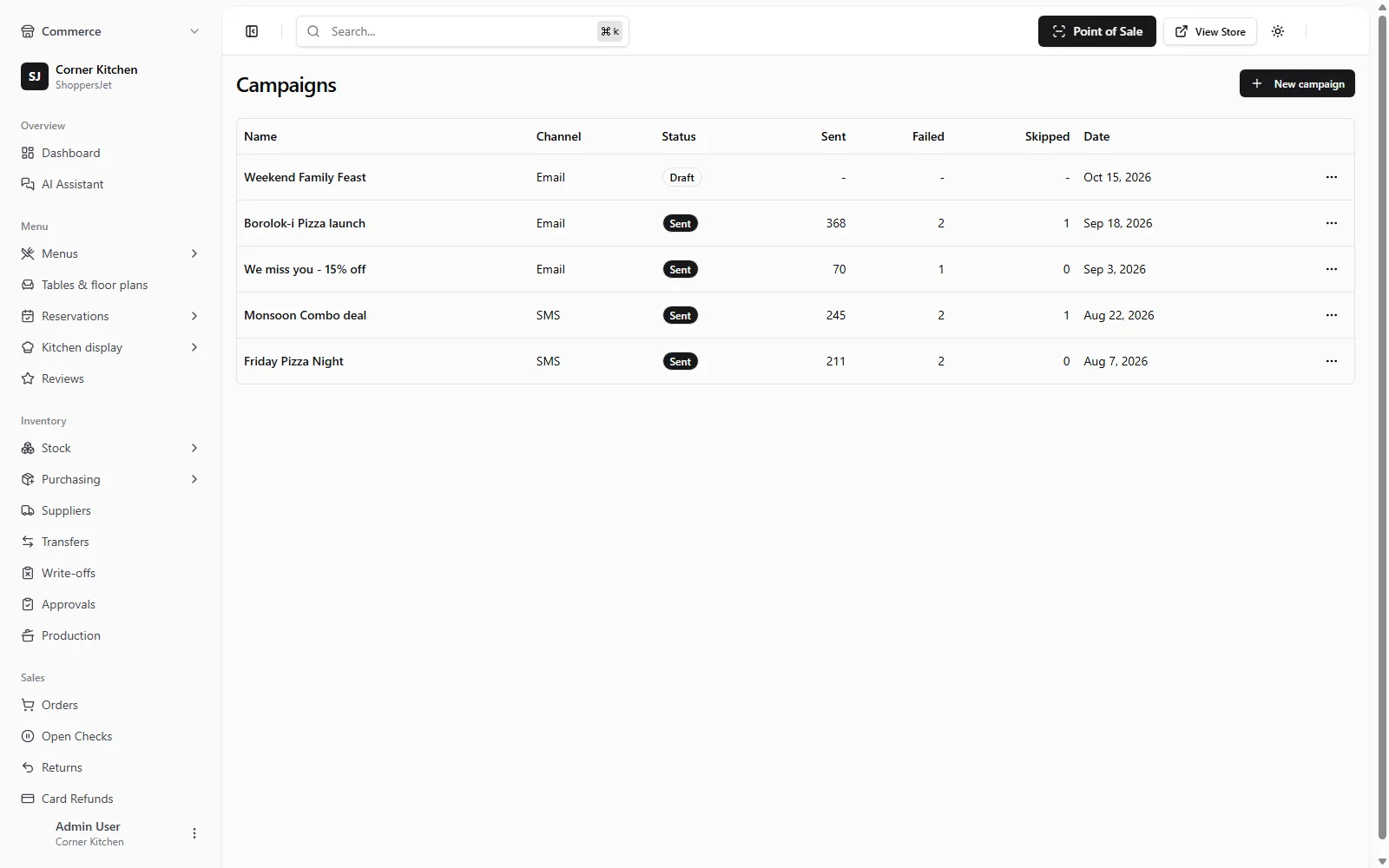Focus the Search input field
This screenshot has height=868, width=1389.
pyautogui.click(x=463, y=31)
